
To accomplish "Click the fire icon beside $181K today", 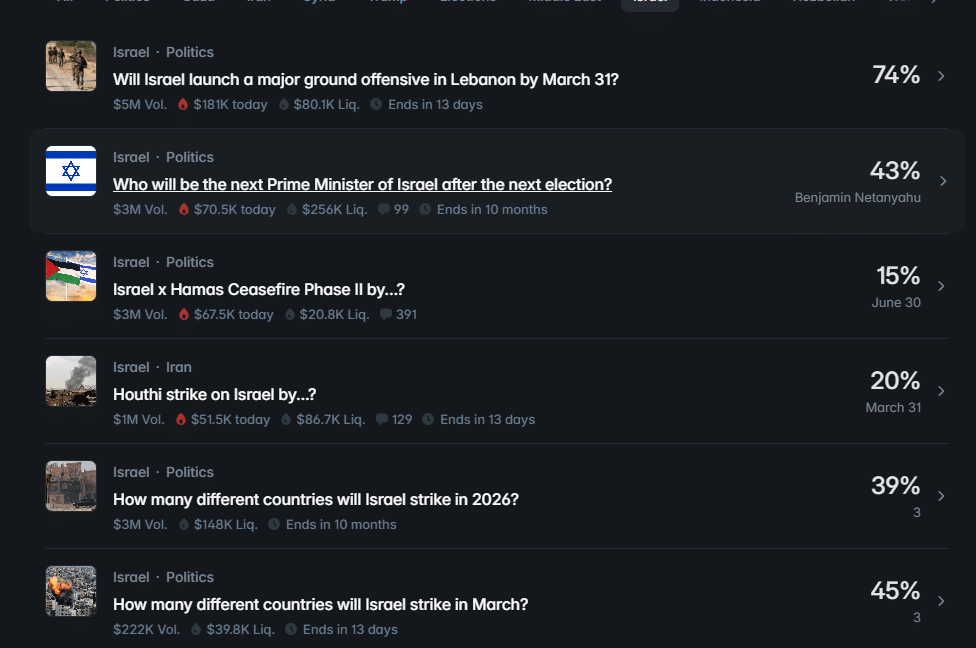I will point(183,104).
